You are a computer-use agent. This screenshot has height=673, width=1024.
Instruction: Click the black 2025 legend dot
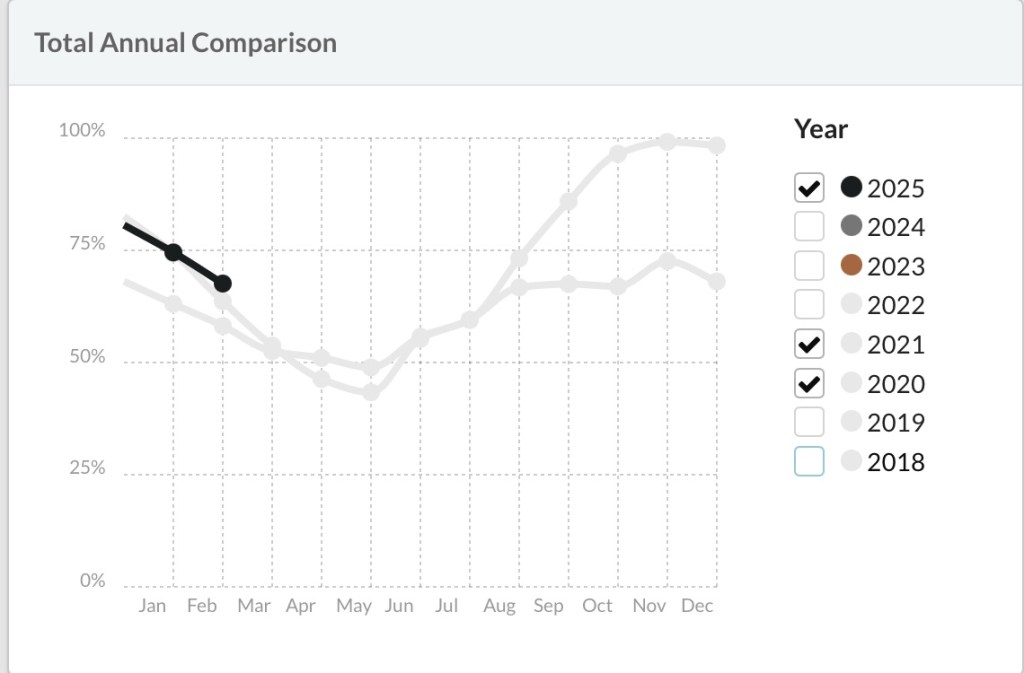point(852,187)
